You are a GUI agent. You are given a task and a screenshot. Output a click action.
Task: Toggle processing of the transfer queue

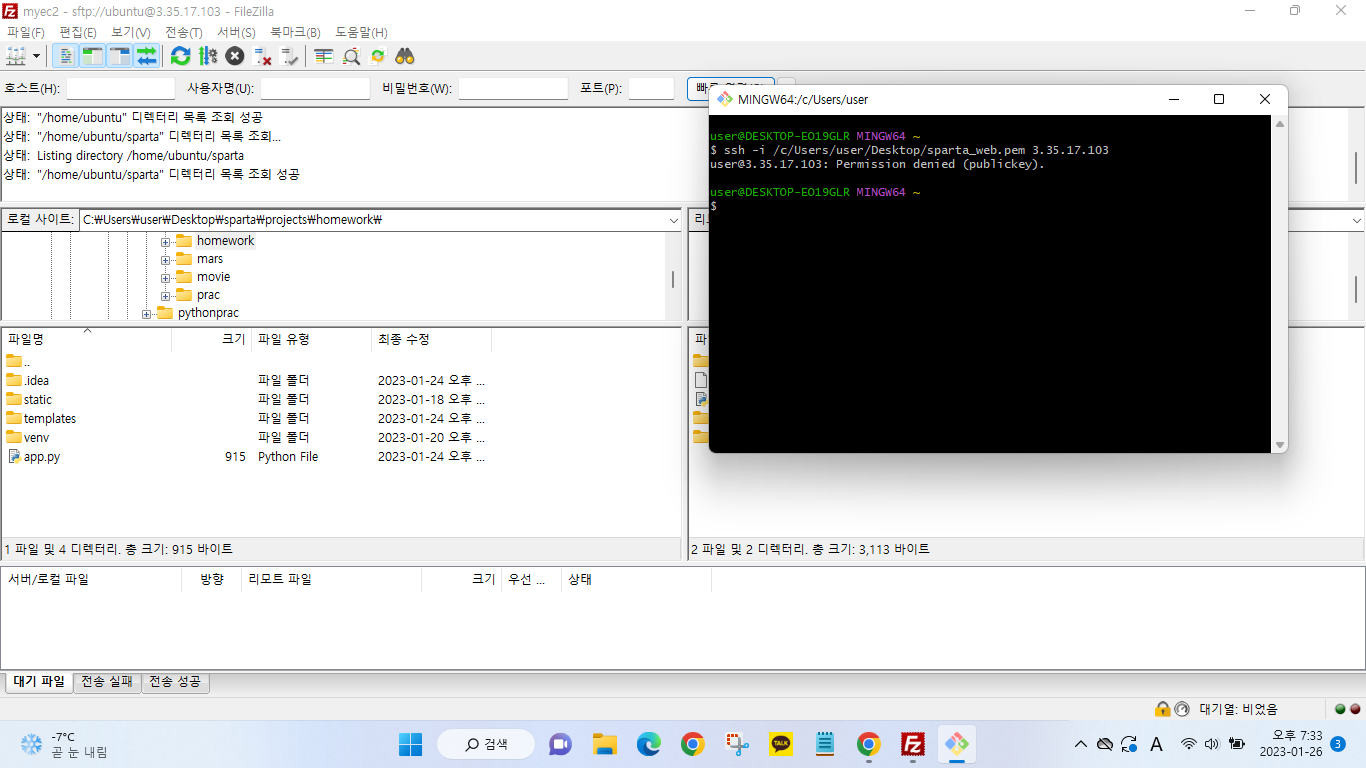(x=208, y=56)
